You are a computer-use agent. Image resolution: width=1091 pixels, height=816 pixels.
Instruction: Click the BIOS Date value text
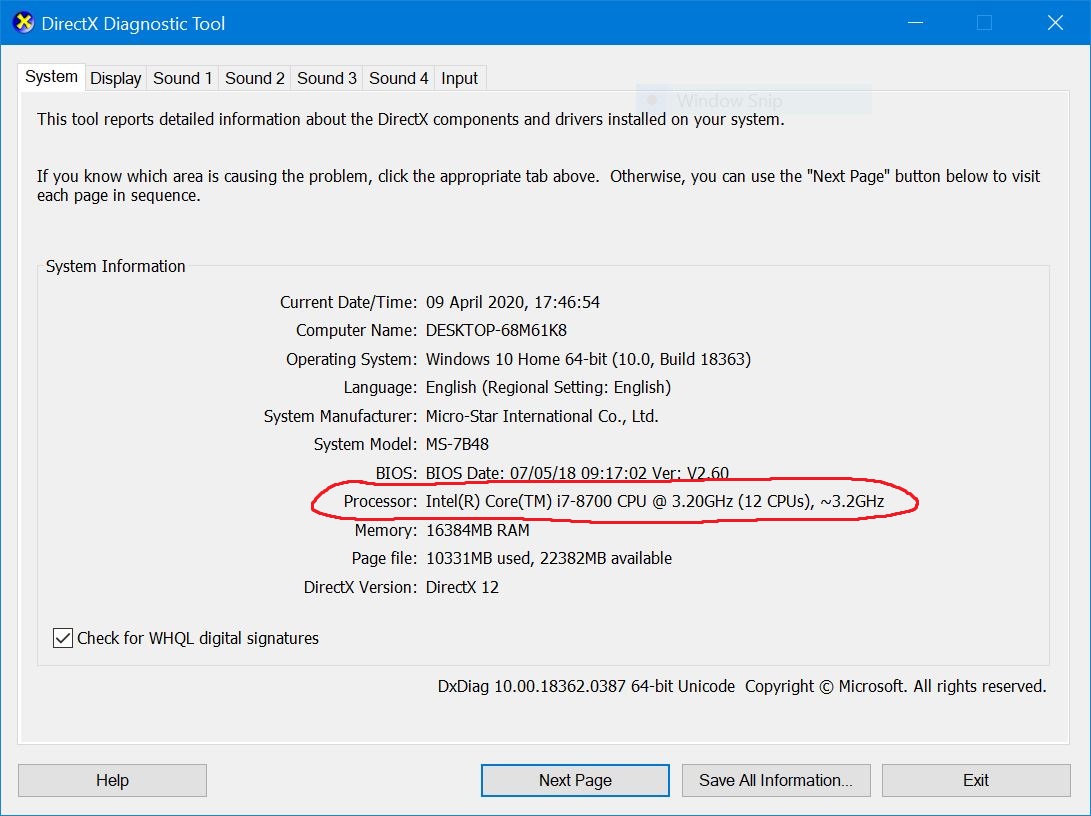click(x=578, y=473)
